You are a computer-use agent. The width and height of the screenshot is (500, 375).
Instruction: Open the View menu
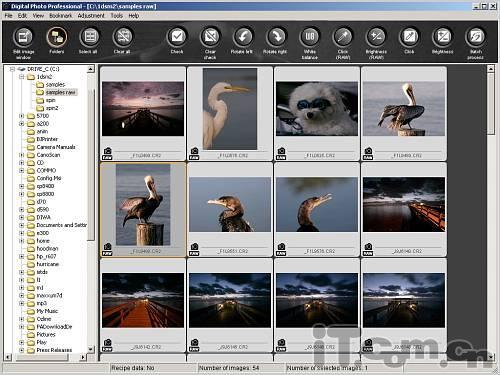[38, 16]
